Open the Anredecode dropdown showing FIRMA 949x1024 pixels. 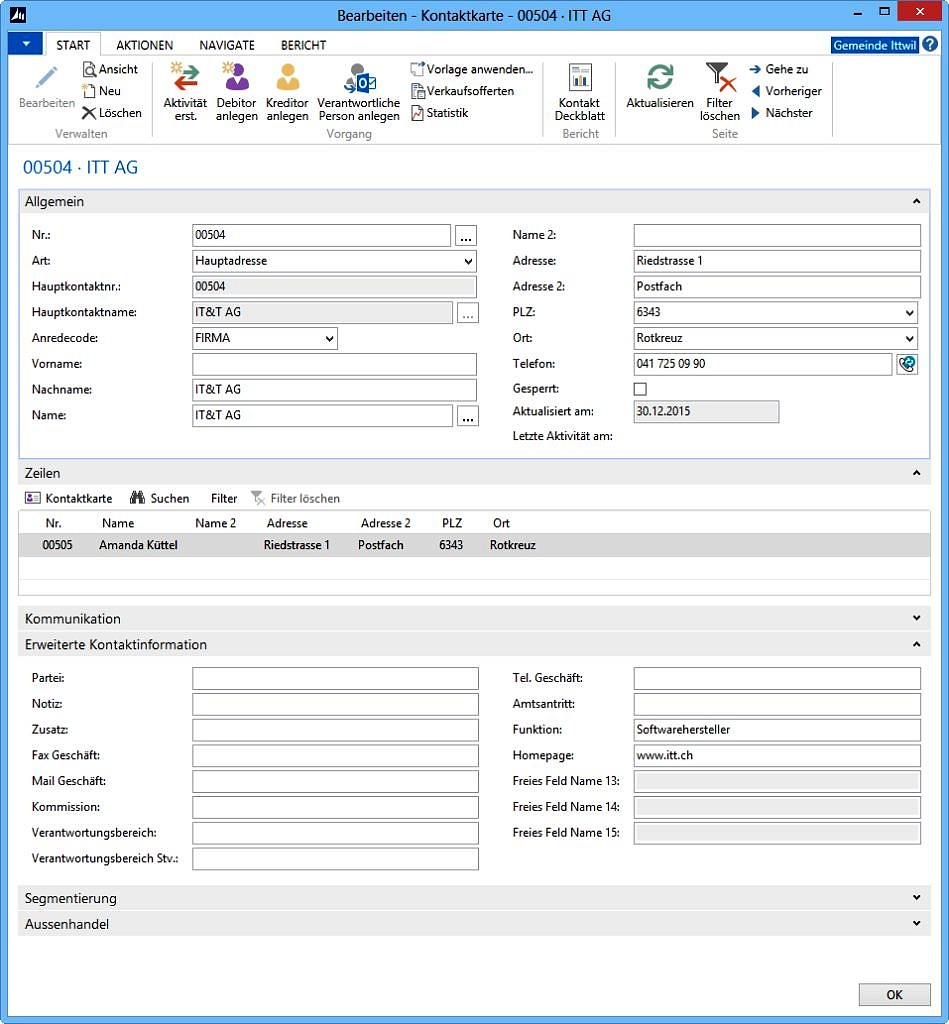tap(329, 338)
